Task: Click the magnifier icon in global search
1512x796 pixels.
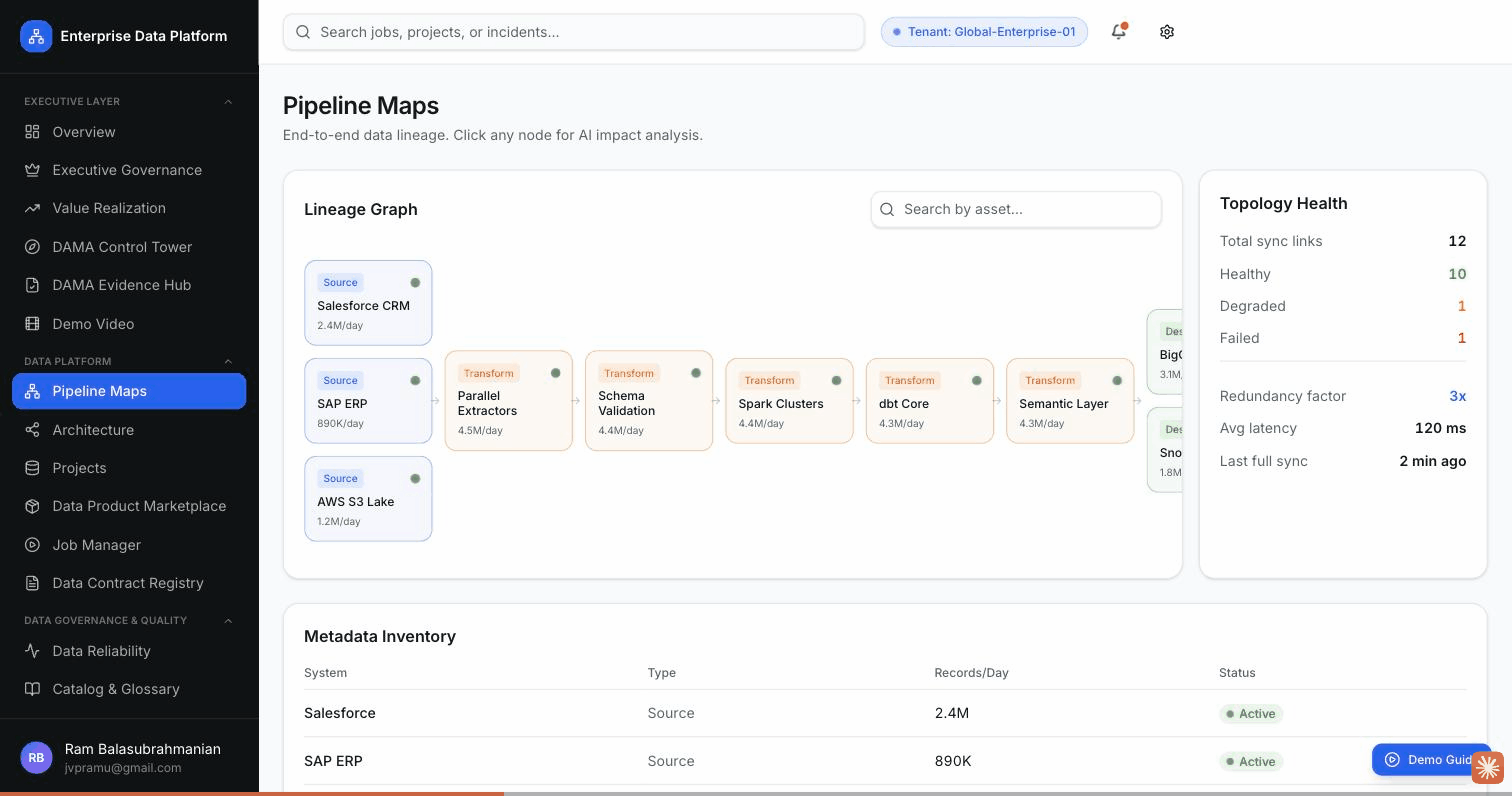Action: (x=303, y=32)
